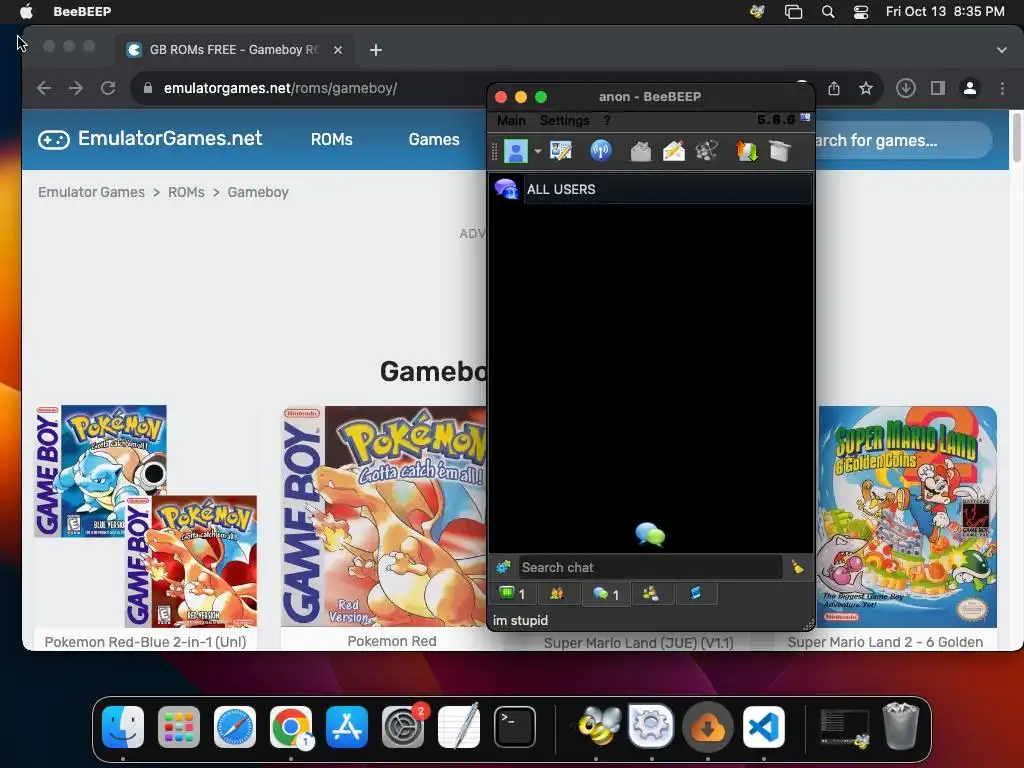1024x768 pixels.
Task: Click the browser address bar URL
Action: point(280,88)
